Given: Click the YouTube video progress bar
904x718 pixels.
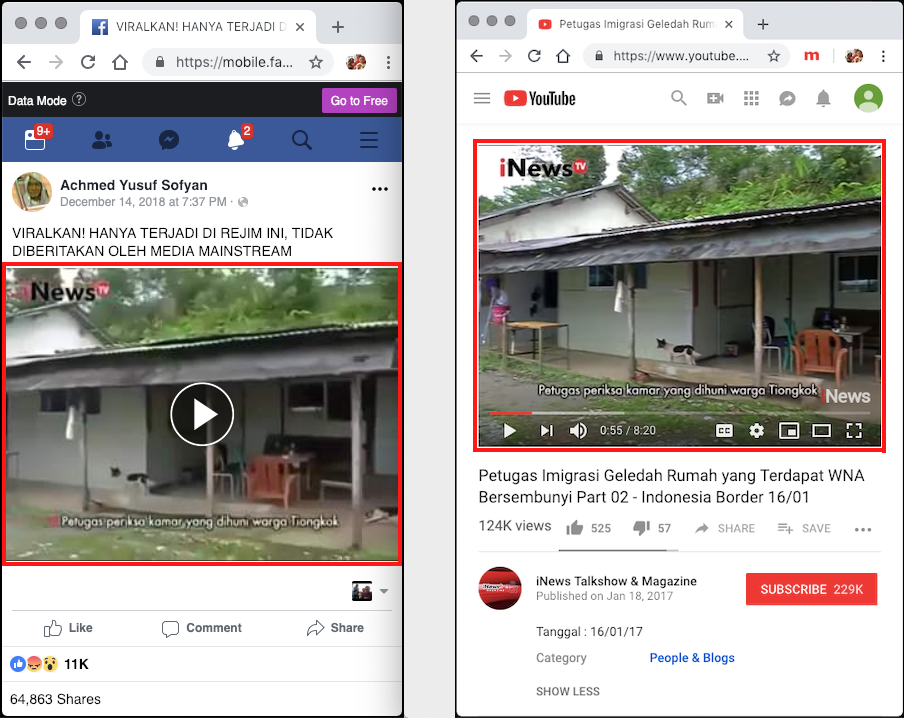Looking at the screenshot, I should [680, 412].
